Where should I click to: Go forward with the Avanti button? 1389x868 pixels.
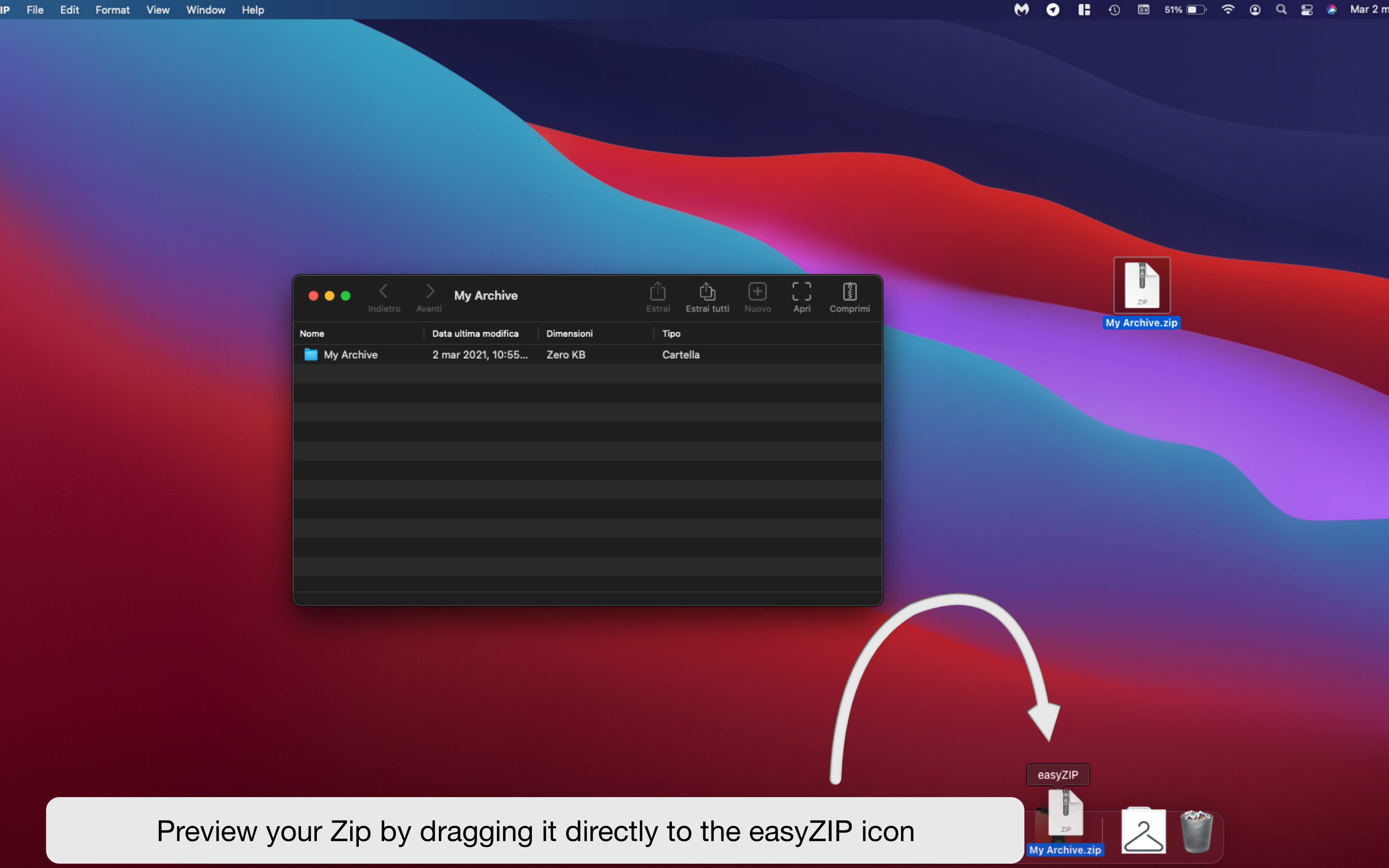pos(429,294)
